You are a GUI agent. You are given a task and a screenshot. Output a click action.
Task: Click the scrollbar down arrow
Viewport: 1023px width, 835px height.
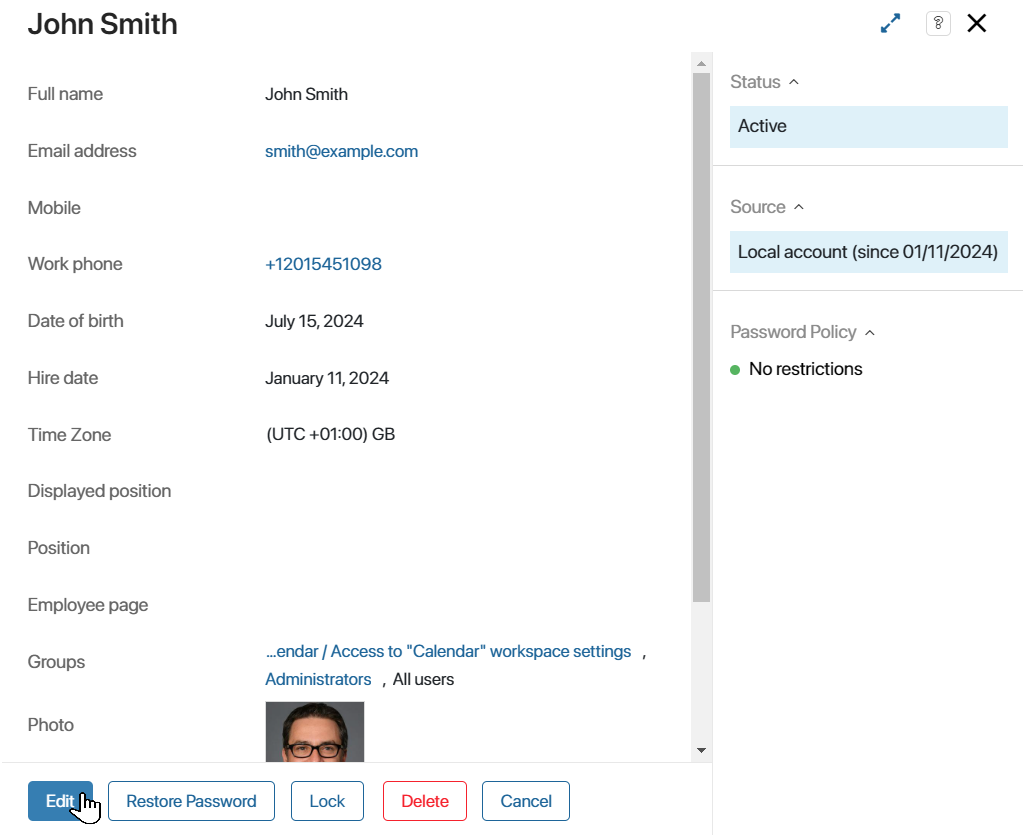(x=701, y=750)
